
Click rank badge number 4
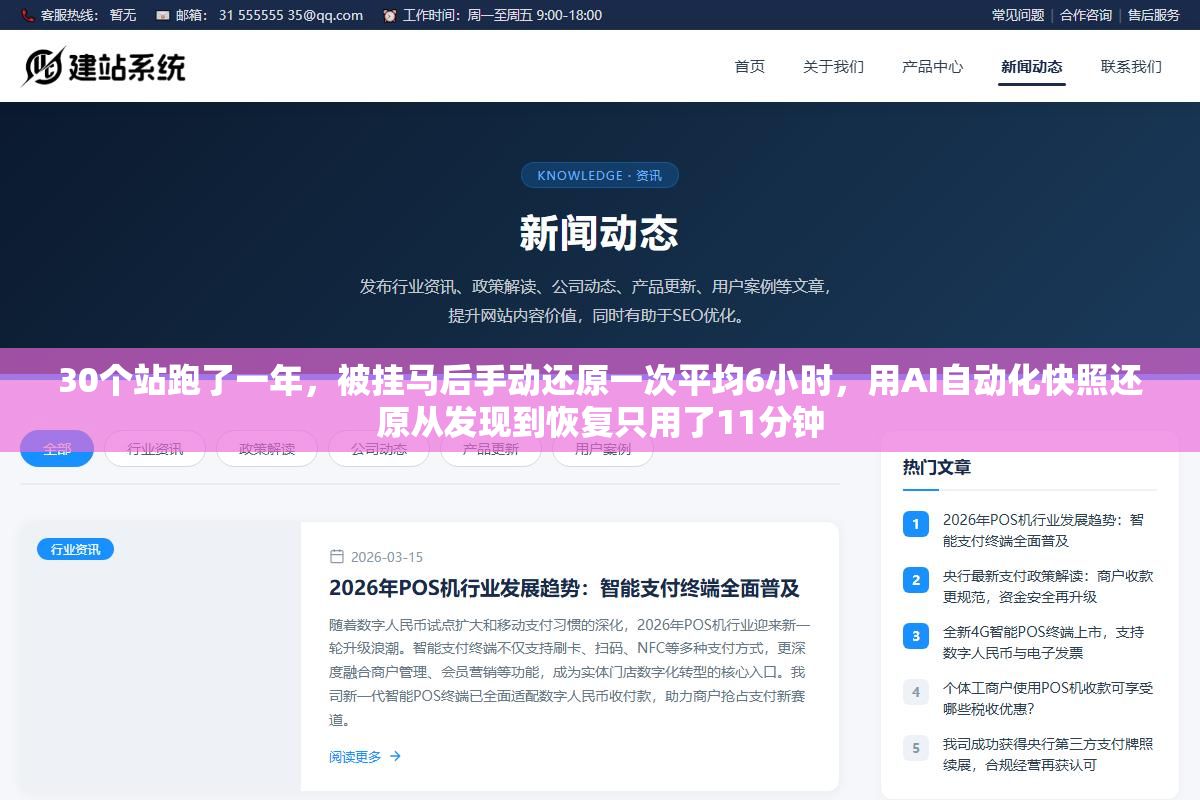point(915,691)
